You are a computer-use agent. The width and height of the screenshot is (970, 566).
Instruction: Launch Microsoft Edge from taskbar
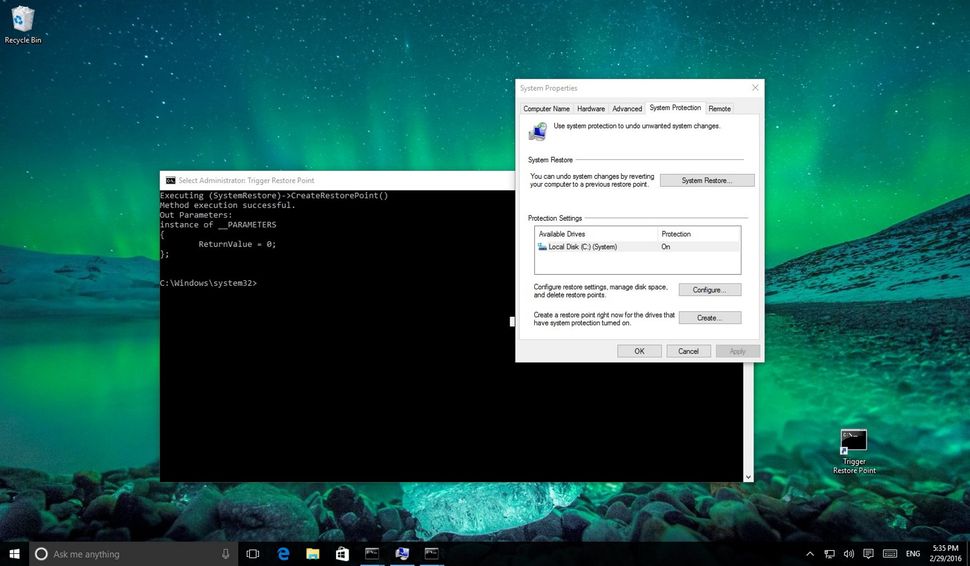[x=283, y=554]
